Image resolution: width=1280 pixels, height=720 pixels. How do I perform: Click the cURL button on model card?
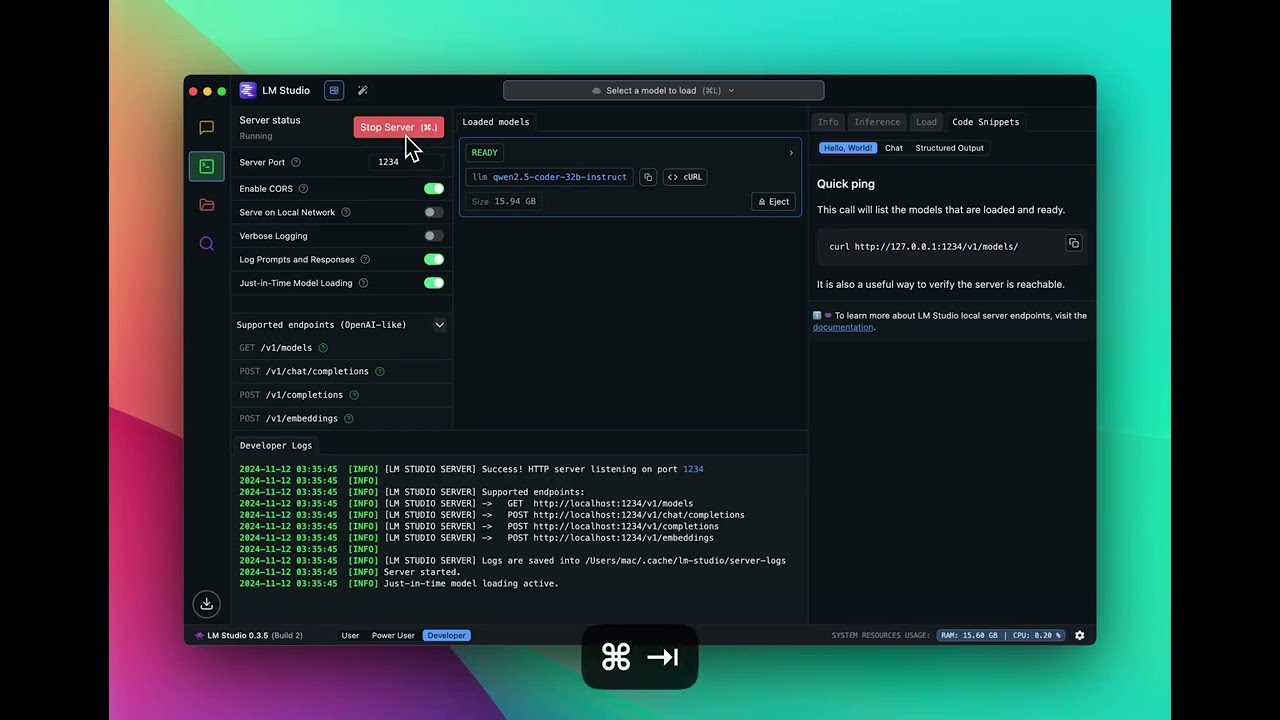(685, 177)
